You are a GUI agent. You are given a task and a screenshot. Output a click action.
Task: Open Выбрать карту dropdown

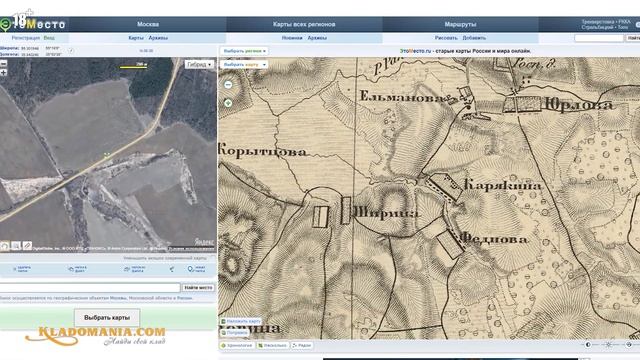pos(244,64)
